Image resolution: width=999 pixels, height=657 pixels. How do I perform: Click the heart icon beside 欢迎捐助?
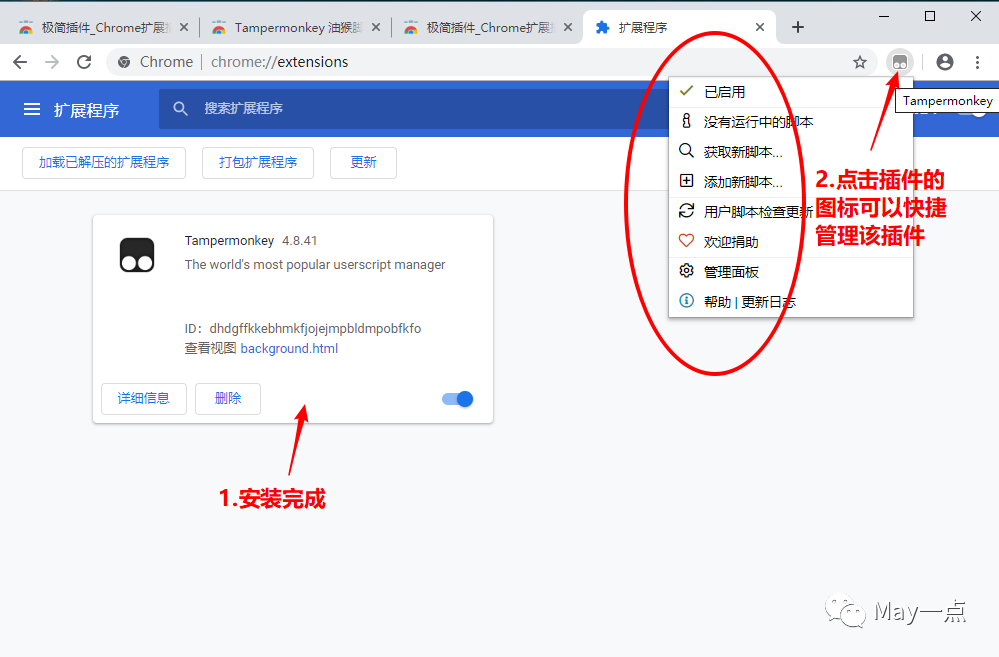click(x=686, y=241)
